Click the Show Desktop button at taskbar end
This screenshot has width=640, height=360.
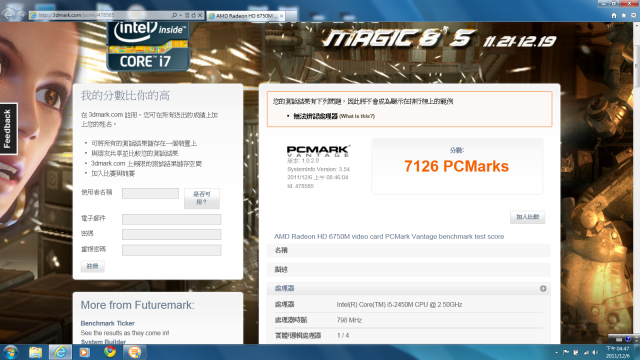point(637,352)
